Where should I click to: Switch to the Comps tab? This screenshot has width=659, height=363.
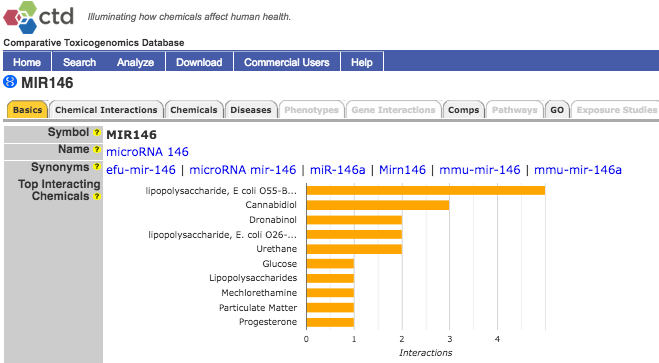pyautogui.click(x=464, y=110)
